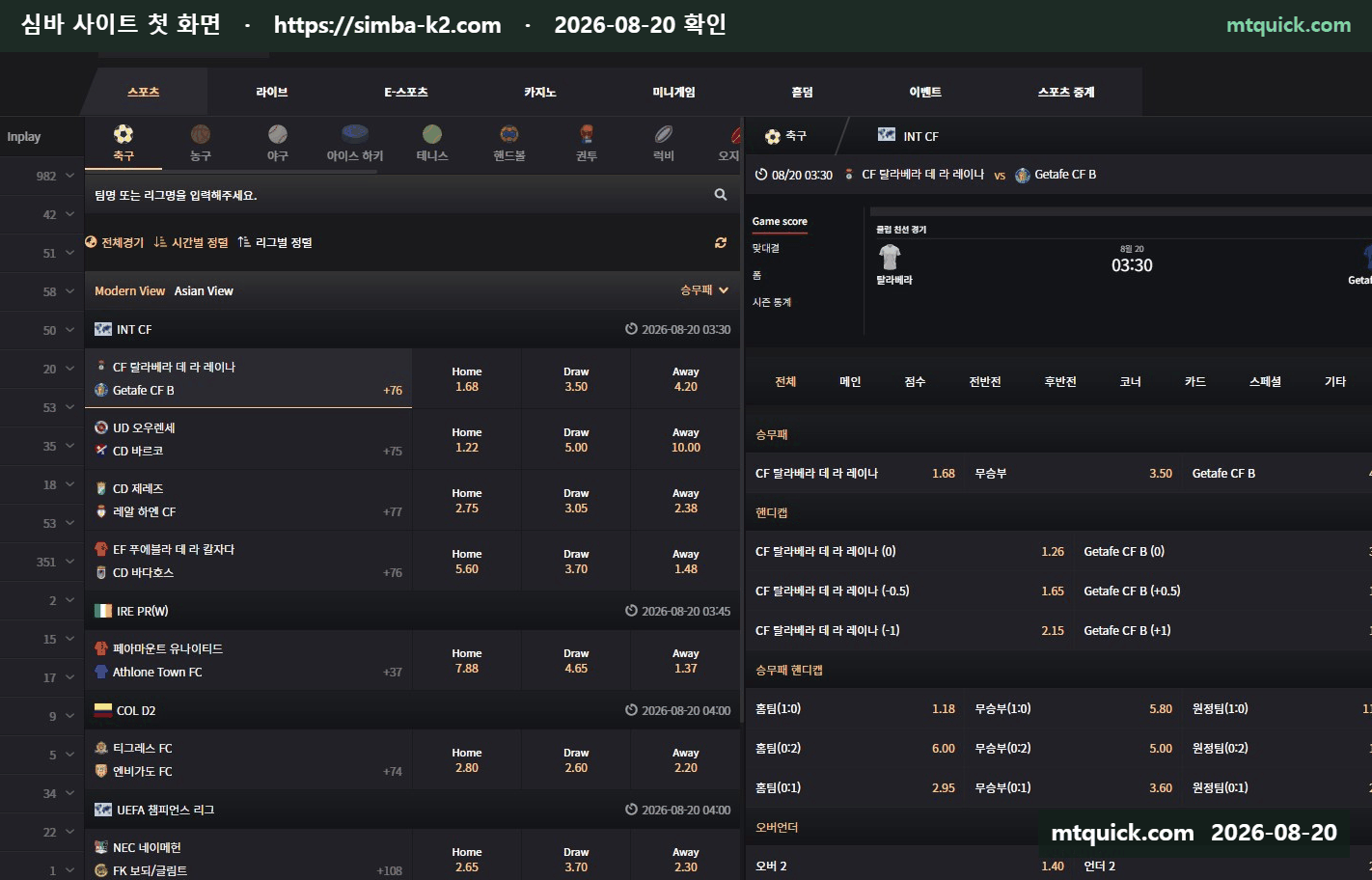Expand the 351 sidebar category
The height and width of the screenshot is (880, 1372).
coord(42,562)
